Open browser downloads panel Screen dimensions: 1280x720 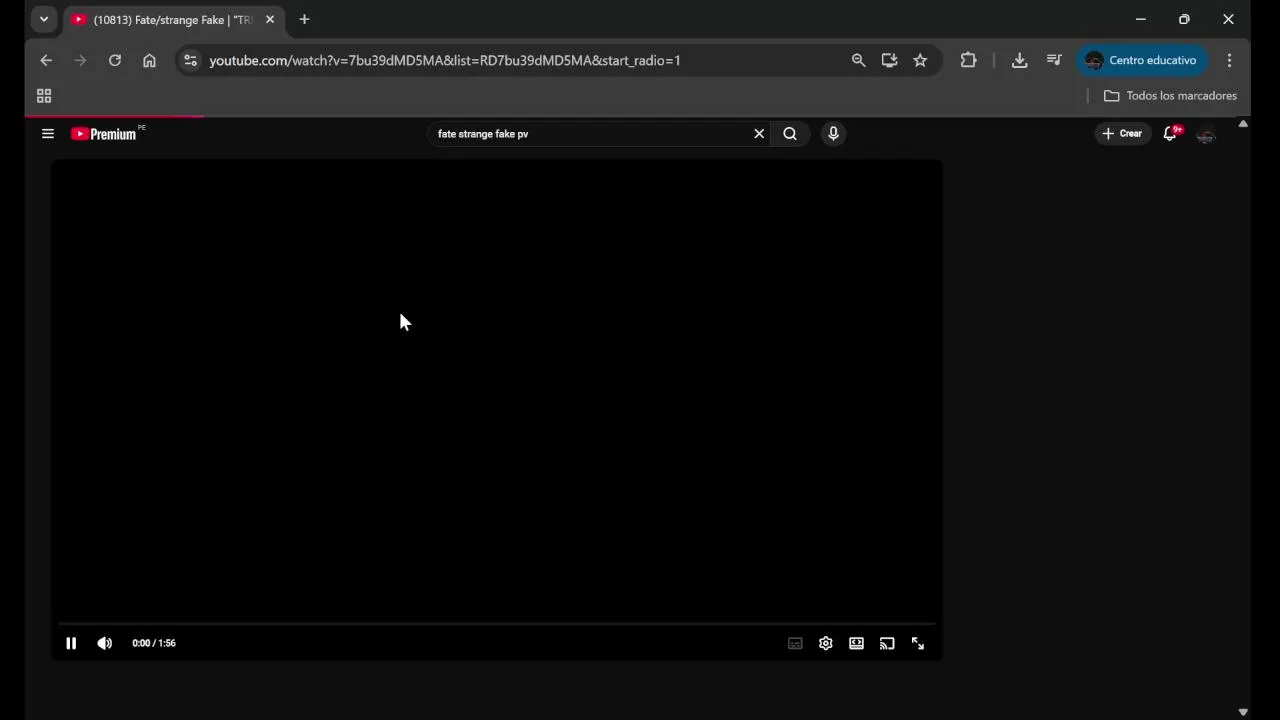tap(1019, 60)
